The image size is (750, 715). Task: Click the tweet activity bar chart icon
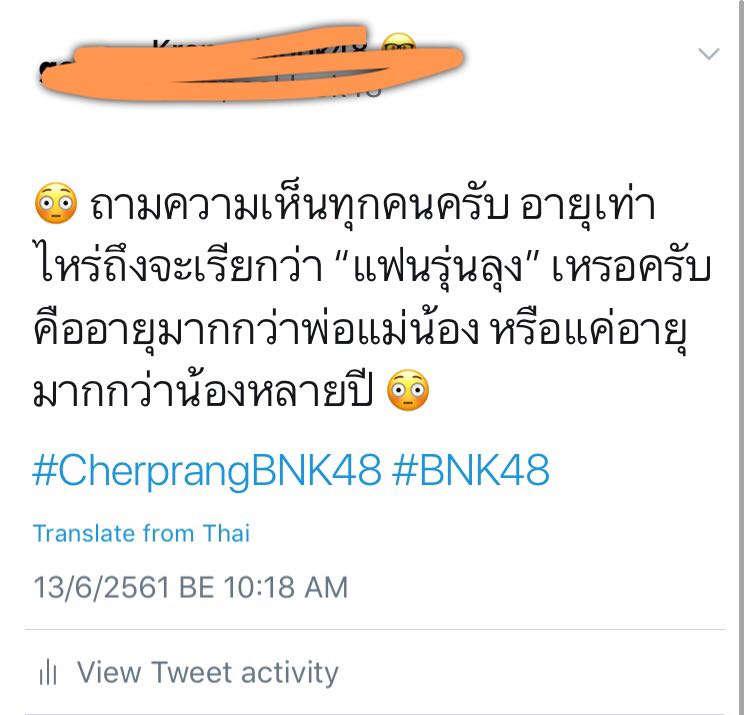[48, 672]
